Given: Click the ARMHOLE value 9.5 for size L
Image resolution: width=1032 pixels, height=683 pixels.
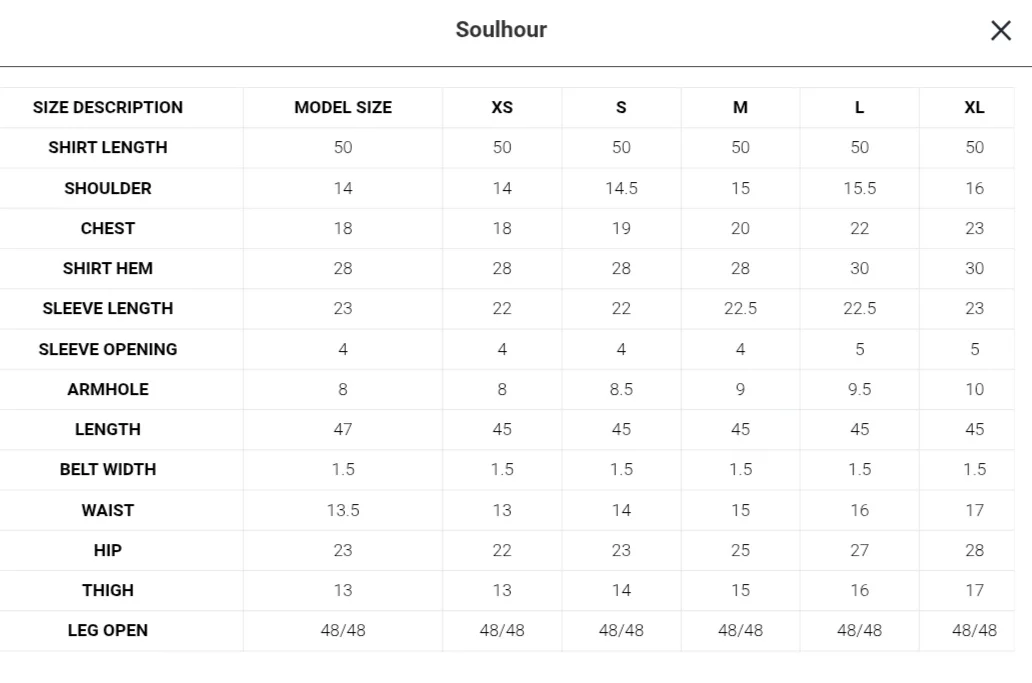Looking at the screenshot, I should coord(859,389).
